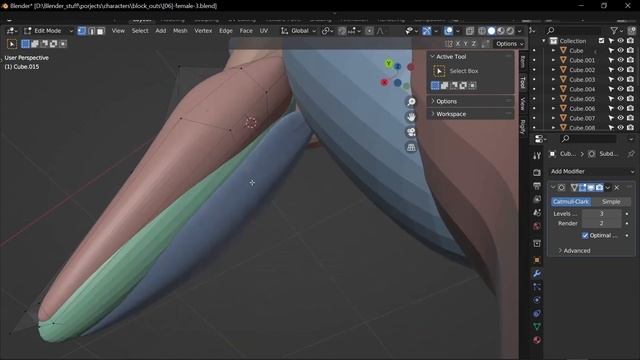Hide Cube.003 with its eye icon
This screenshot has height=360, width=640.
pos(620,79)
